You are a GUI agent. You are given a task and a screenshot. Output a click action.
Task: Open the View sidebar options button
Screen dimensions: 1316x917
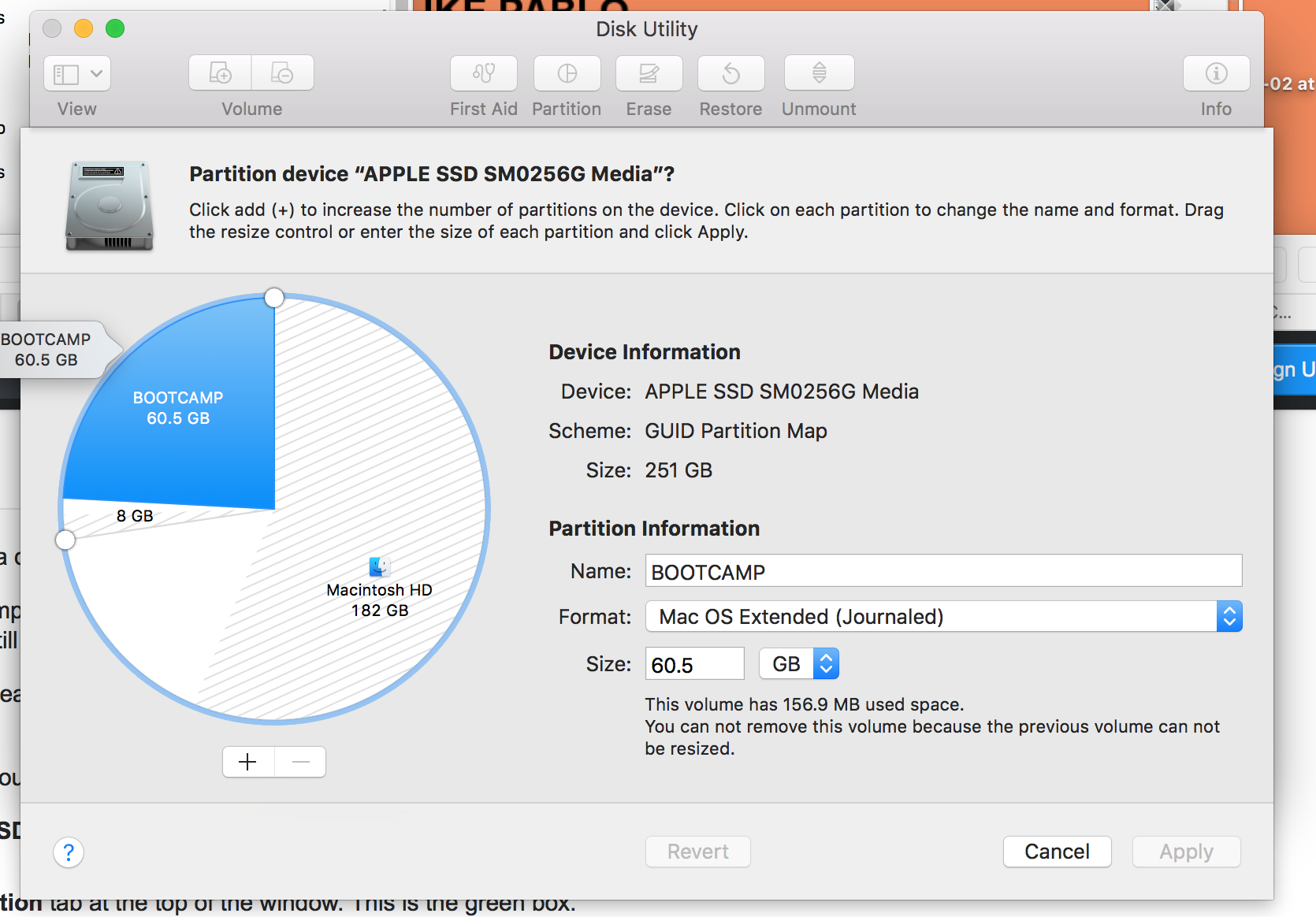pos(77,74)
